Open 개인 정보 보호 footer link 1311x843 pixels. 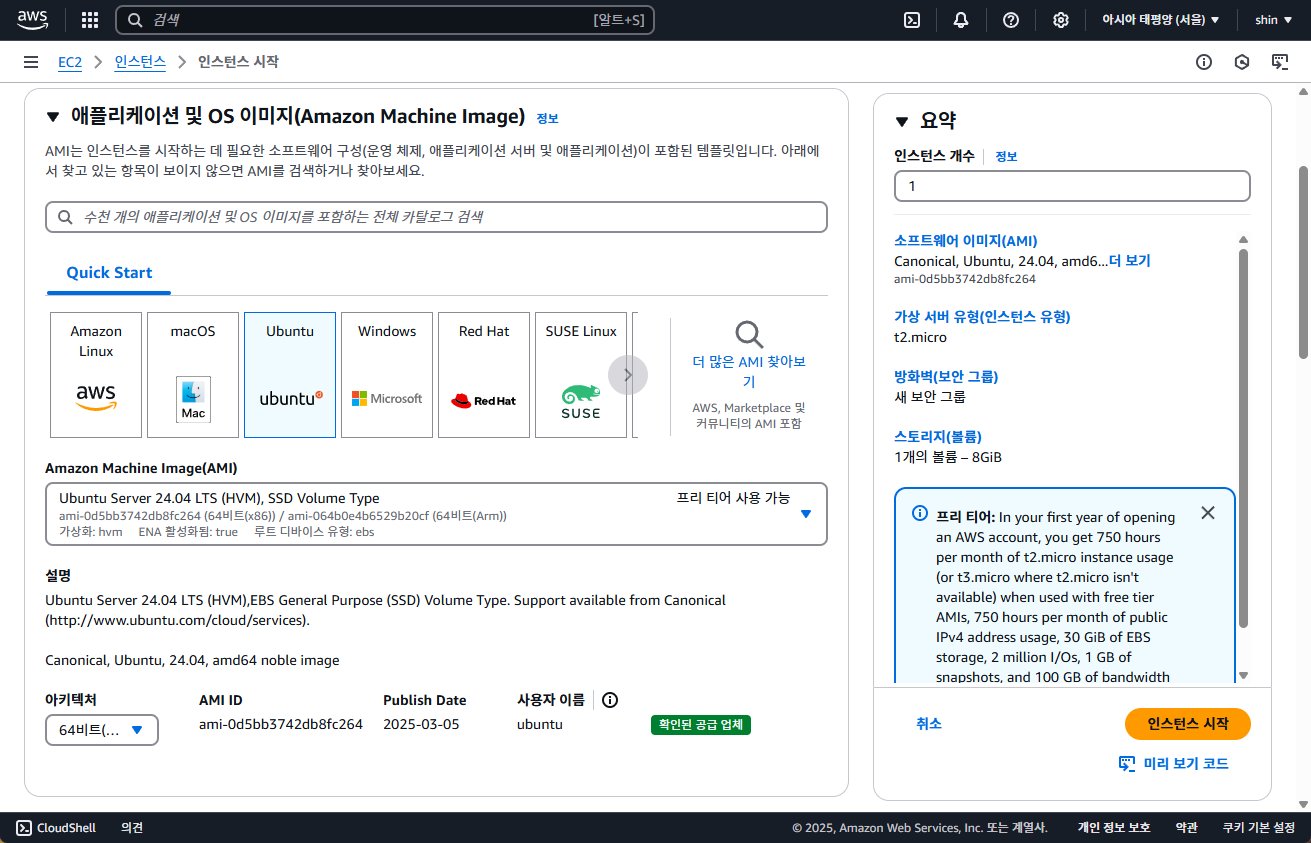[1114, 828]
